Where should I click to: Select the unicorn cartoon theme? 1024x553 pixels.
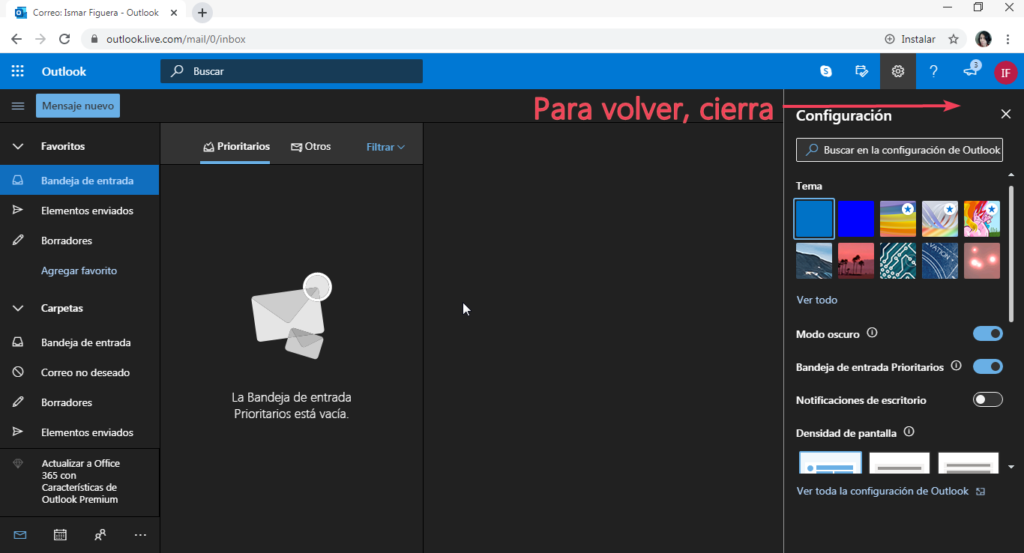point(982,219)
